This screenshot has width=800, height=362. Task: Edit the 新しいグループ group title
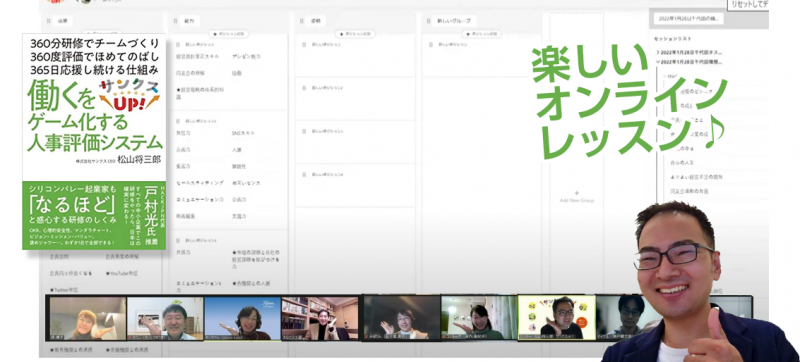pos(455,21)
